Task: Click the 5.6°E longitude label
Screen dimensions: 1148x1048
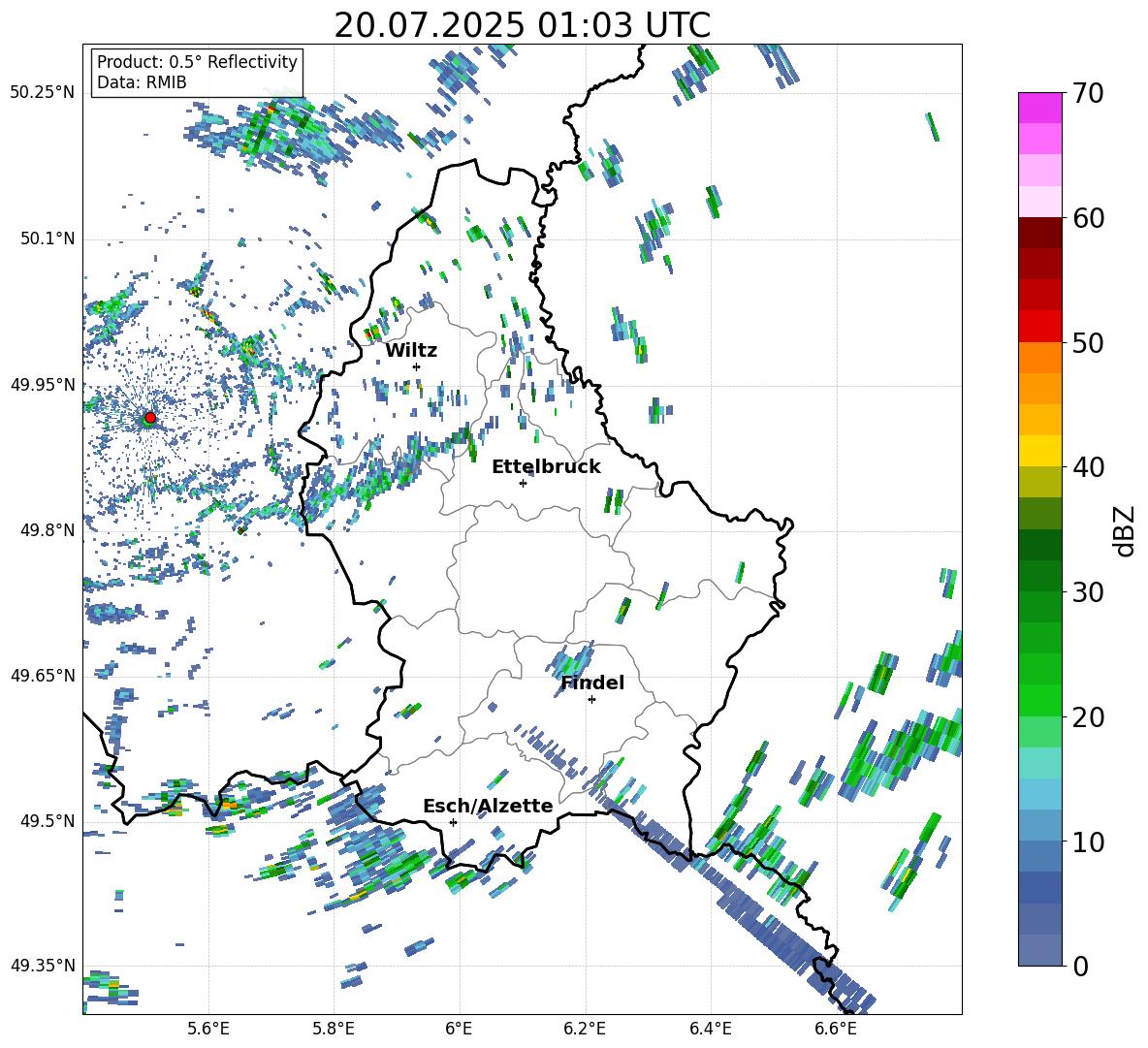Action: coord(208,1029)
